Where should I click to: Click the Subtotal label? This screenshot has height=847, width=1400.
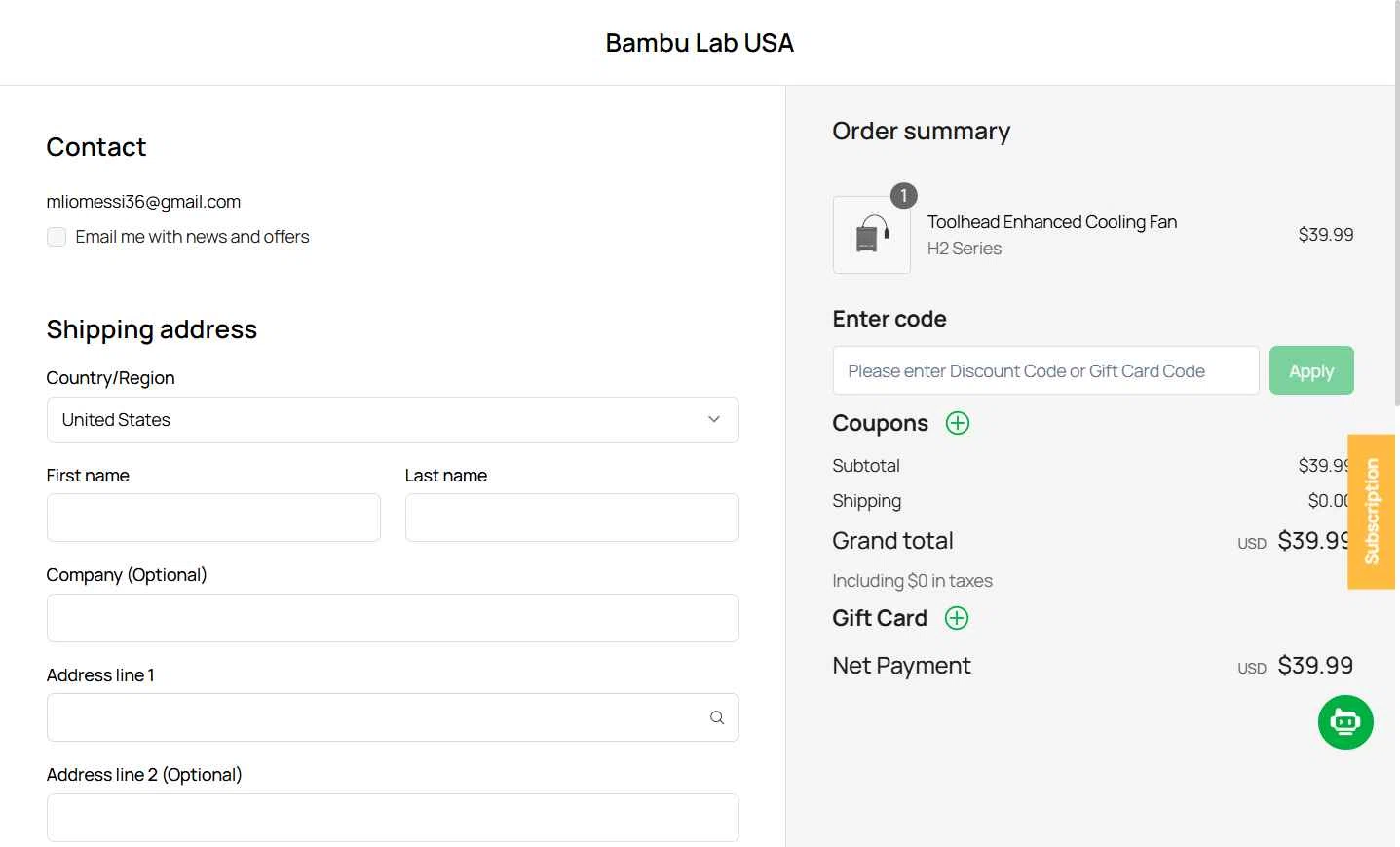[866, 466]
